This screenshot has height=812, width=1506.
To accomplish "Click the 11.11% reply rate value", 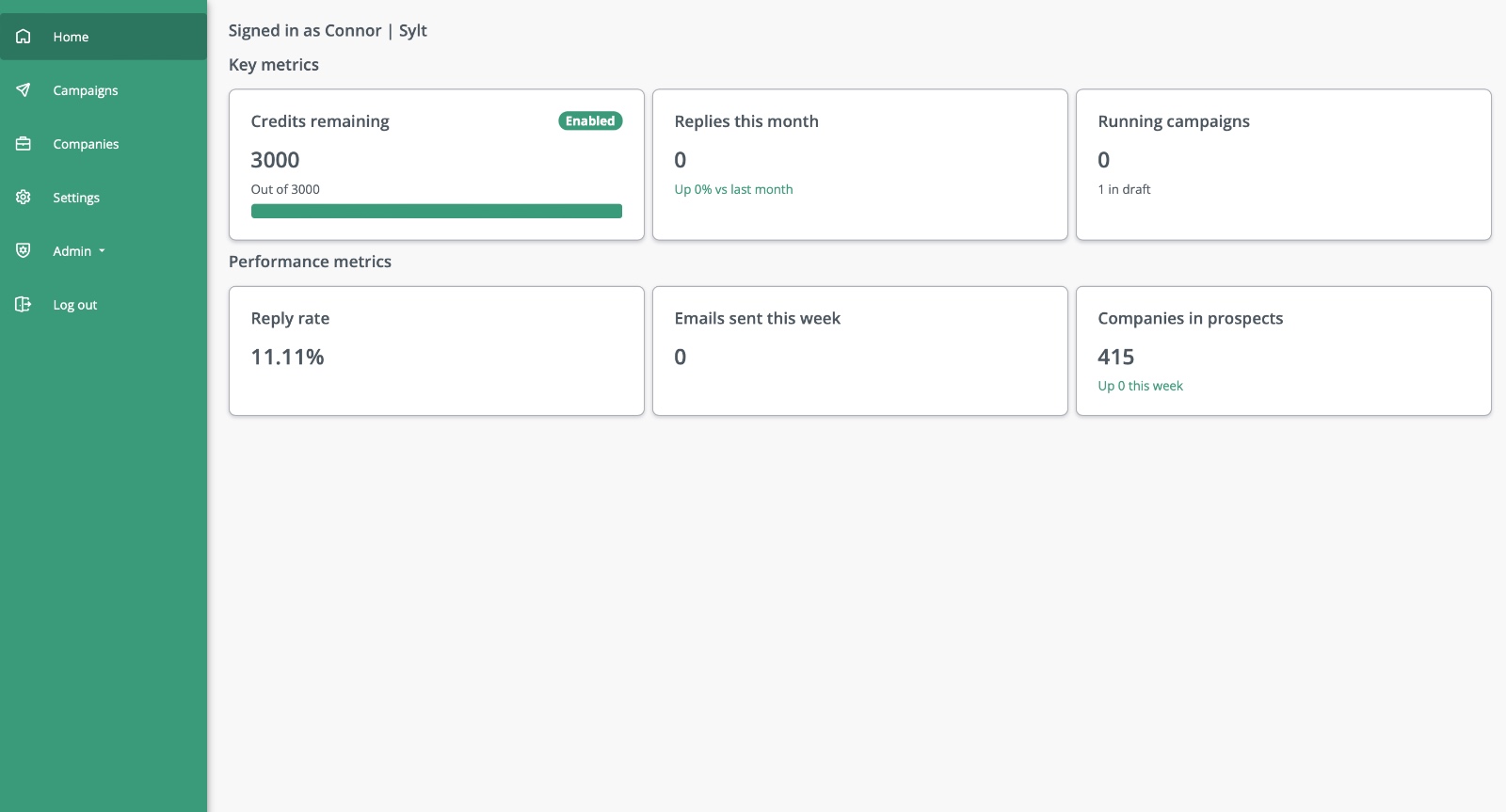I will click(287, 357).
